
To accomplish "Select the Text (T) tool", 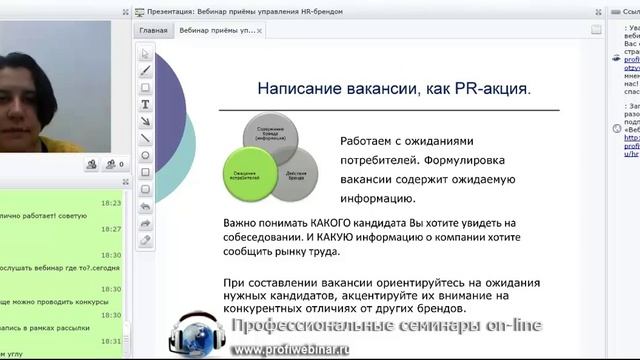I will pyautogui.click(x=145, y=104).
